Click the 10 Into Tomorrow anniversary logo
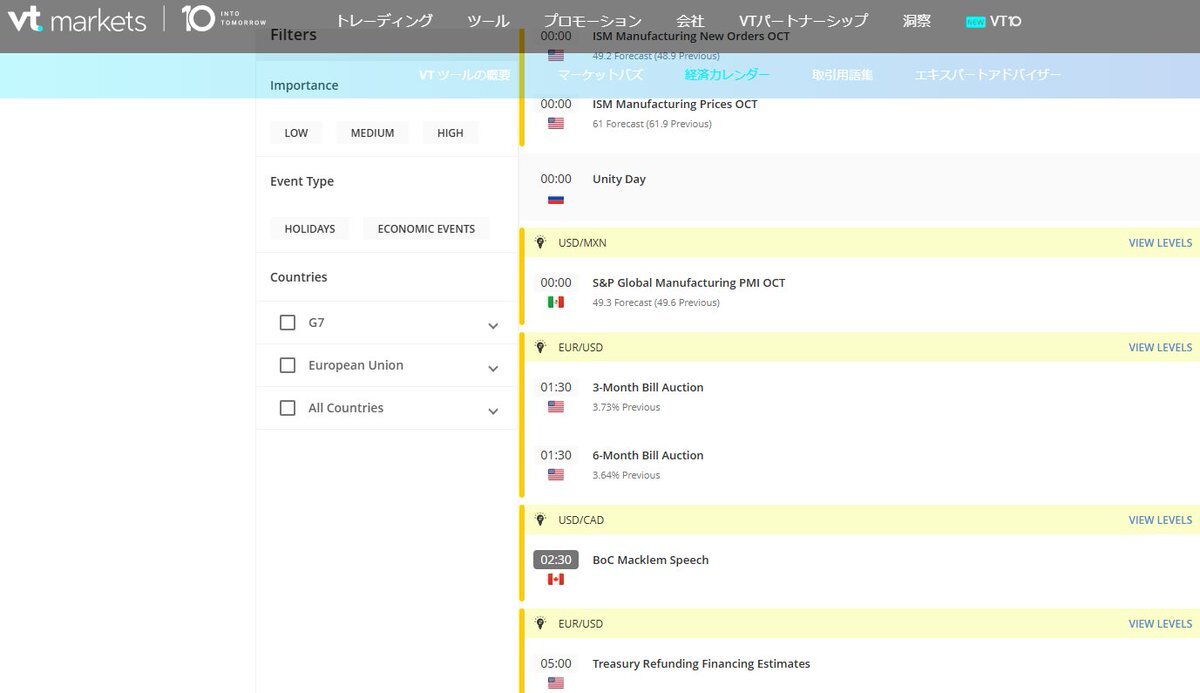The image size is (1200, 693). (x=224, y=19)
